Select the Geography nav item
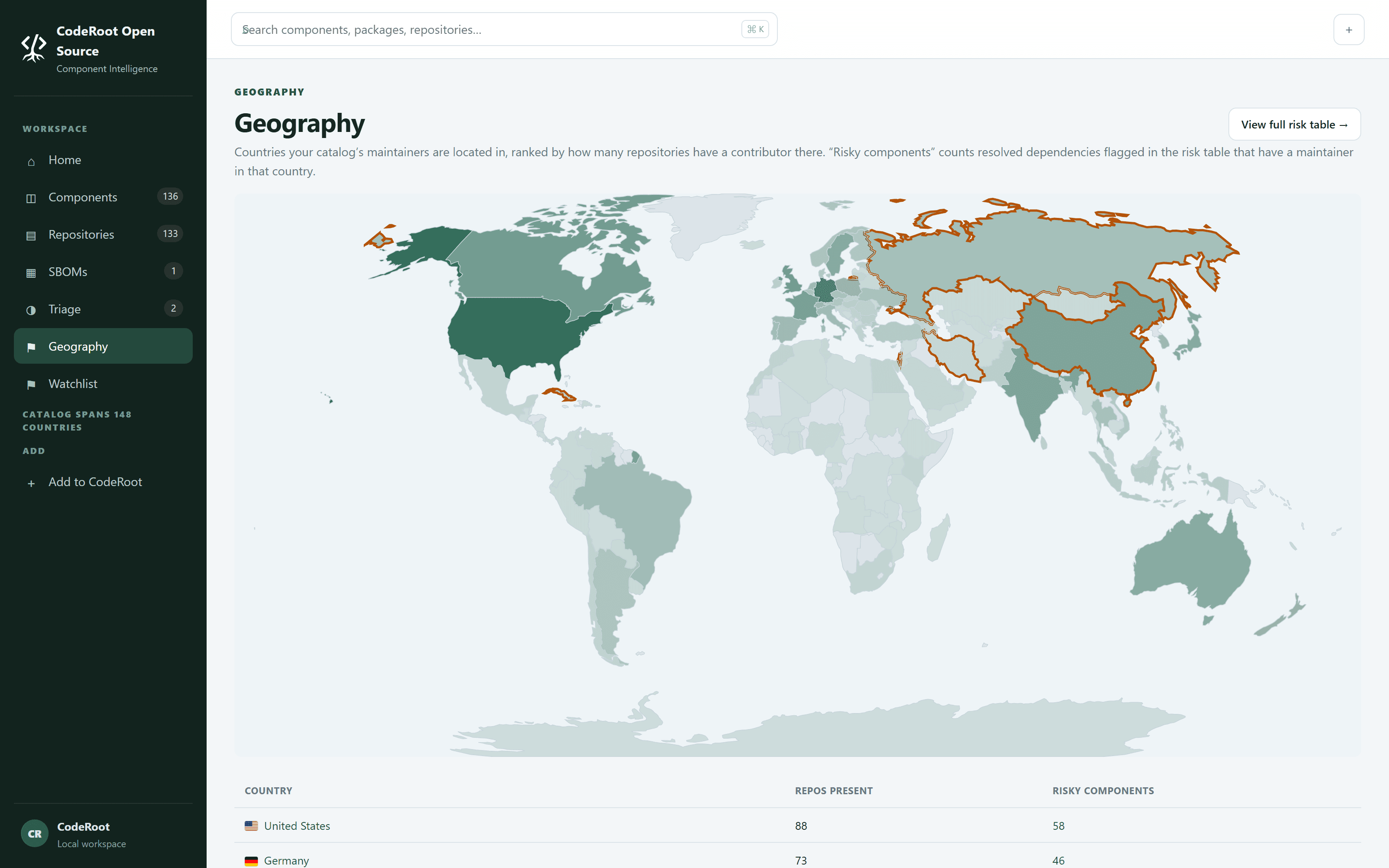The width and height of the screenshot is (1389, 868). click(x=103, y=346)
